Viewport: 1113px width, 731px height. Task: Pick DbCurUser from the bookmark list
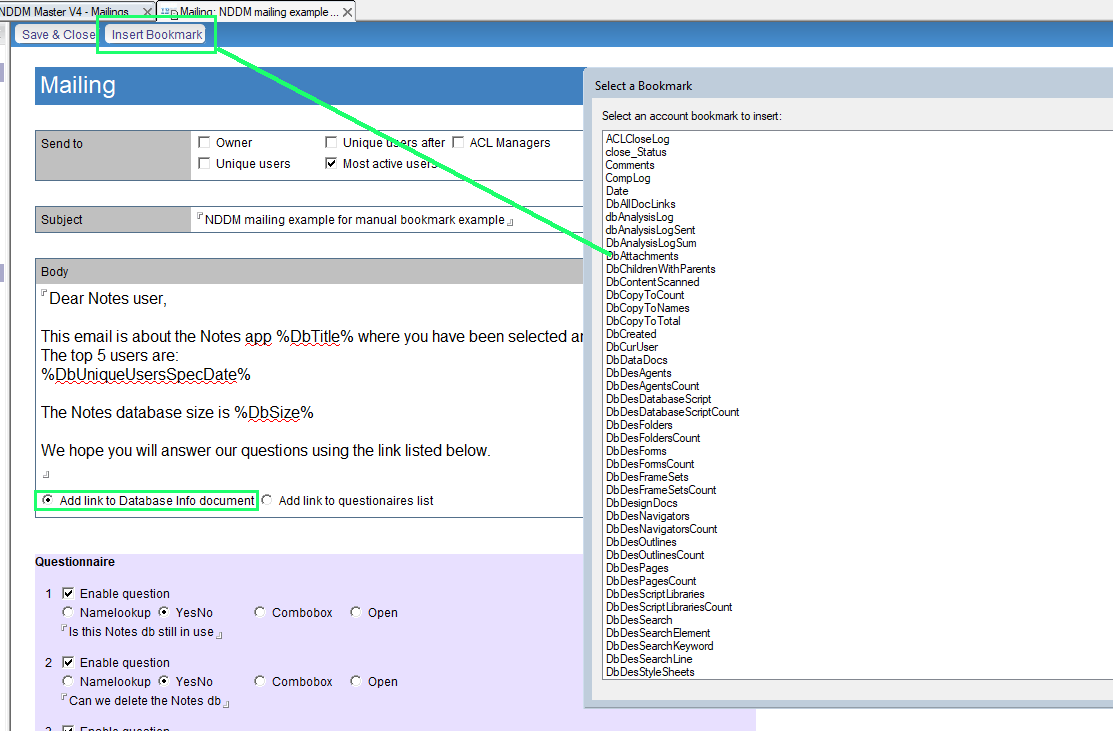[x=631, y=347]
